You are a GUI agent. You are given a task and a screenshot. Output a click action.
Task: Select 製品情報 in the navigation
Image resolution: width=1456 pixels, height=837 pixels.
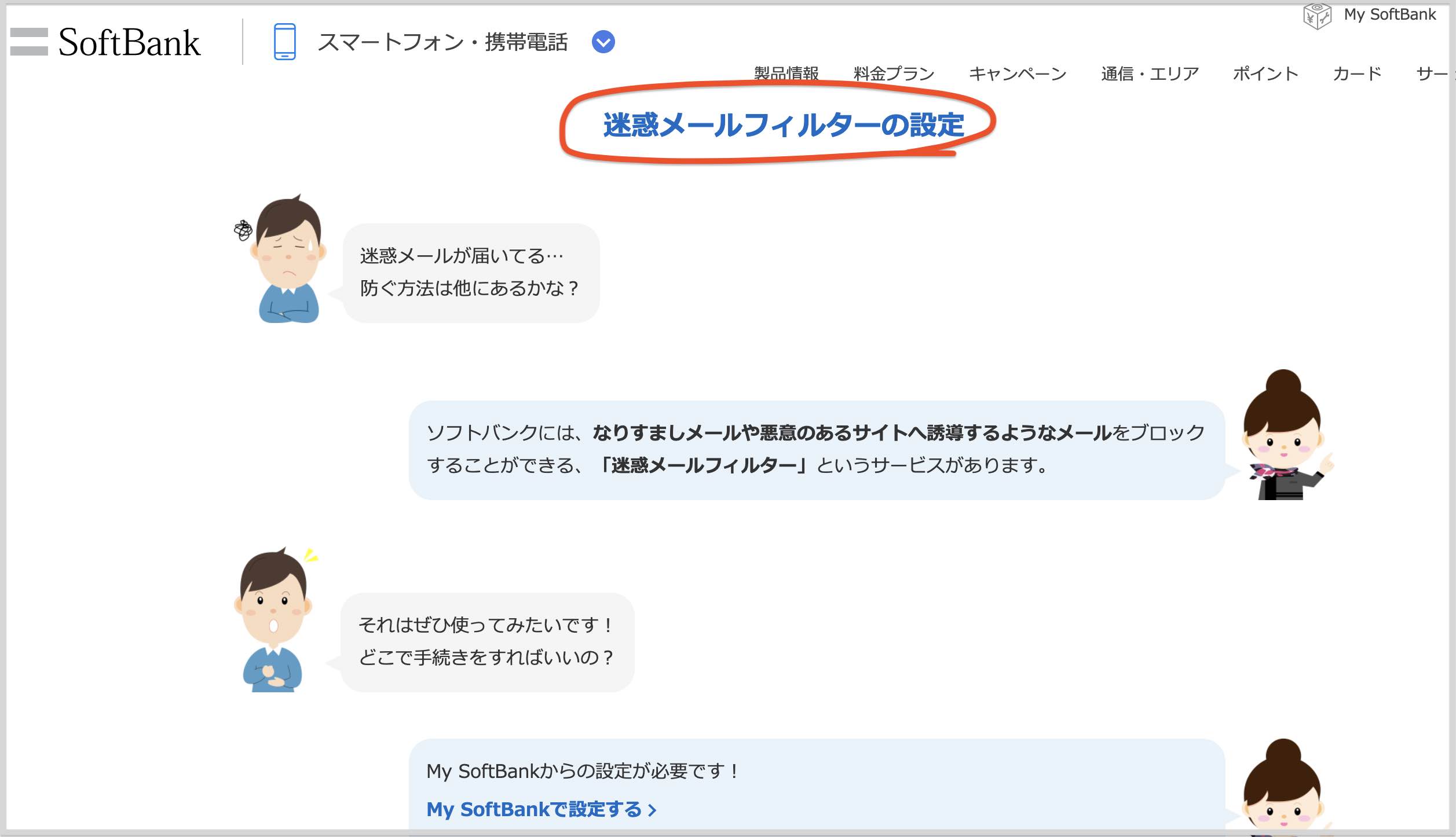point(785,74)
